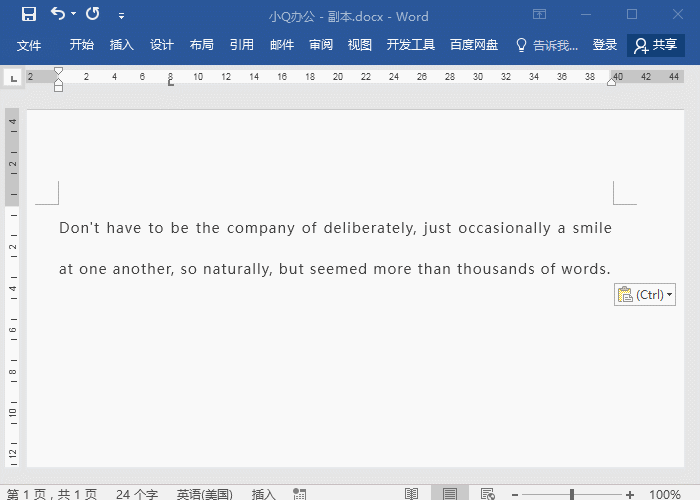The image size is (700, 500).
Task: Switch to the 邮件 (Mailings) tab
Action: (x=282, y=45)
